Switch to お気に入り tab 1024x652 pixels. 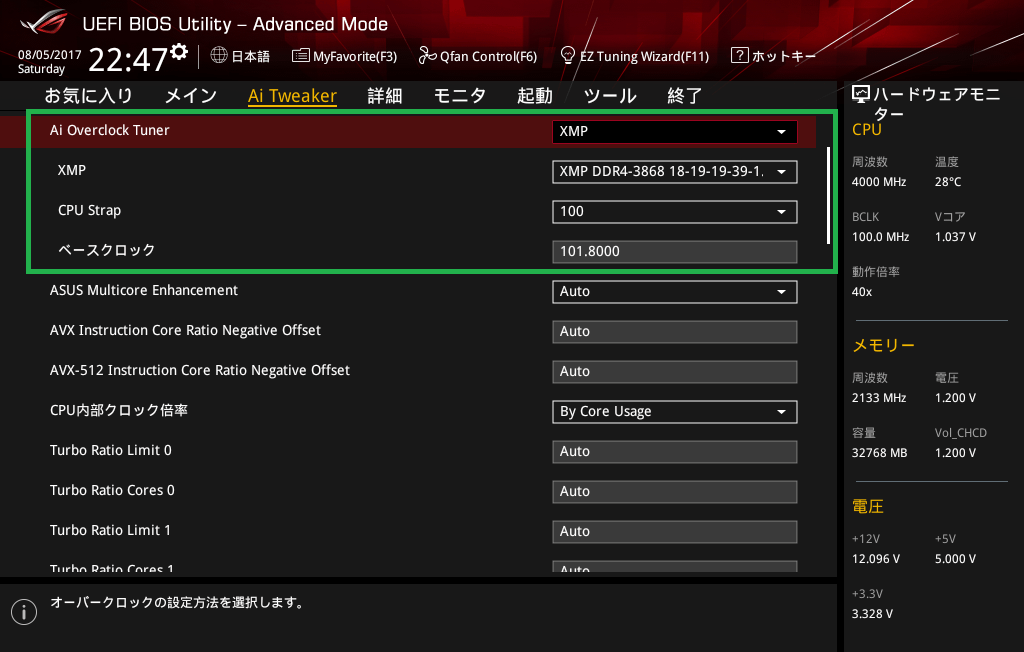click(88, 96)
